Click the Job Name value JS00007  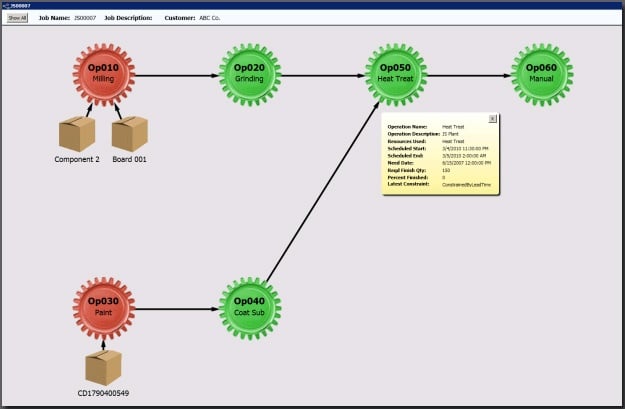pyautogui.click(x=86, y=18)
